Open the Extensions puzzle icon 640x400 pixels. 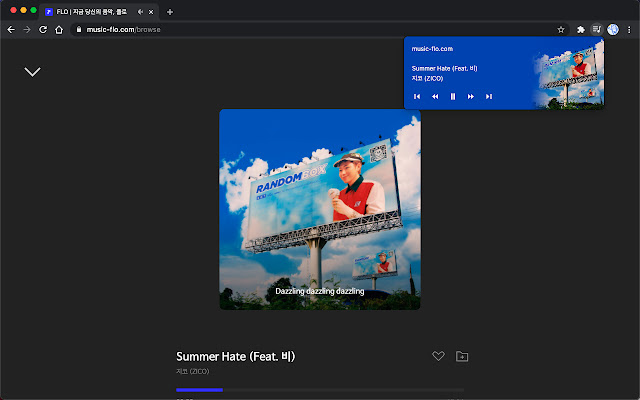580,29
